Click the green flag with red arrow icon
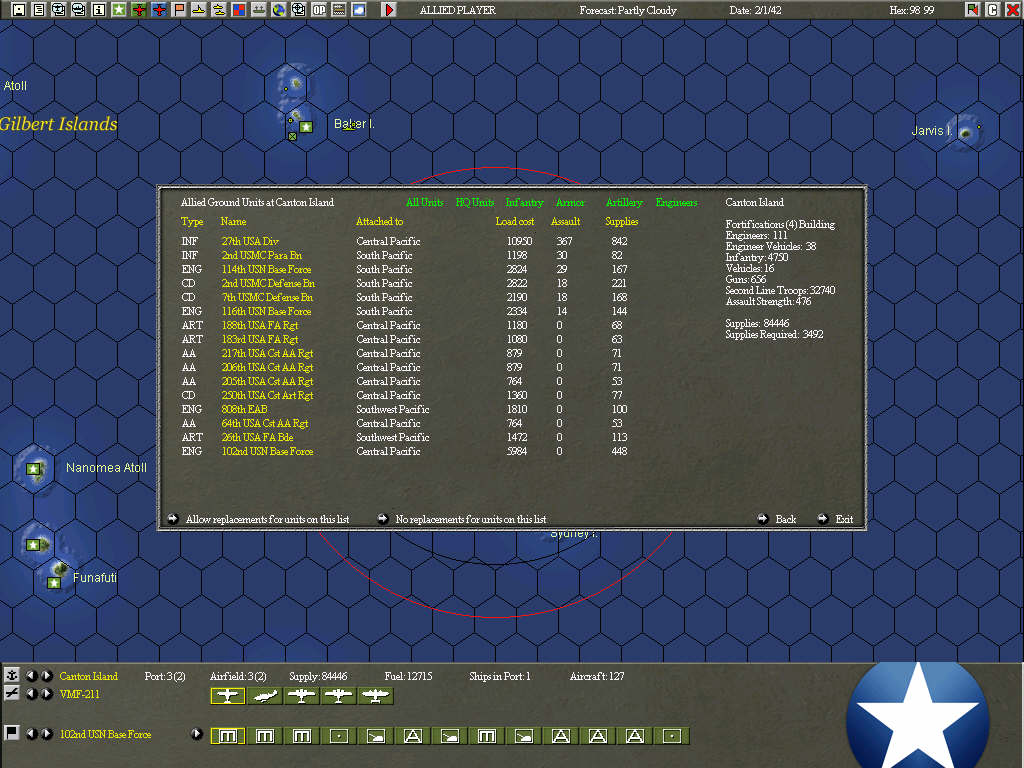The width and height of the screenshot is (1024, 768). (972, 10)
